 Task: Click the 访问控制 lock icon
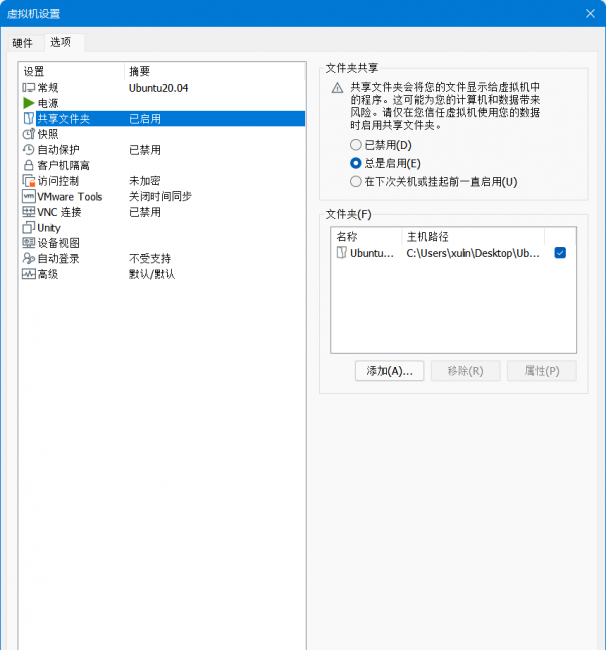[x=28, y=181]
